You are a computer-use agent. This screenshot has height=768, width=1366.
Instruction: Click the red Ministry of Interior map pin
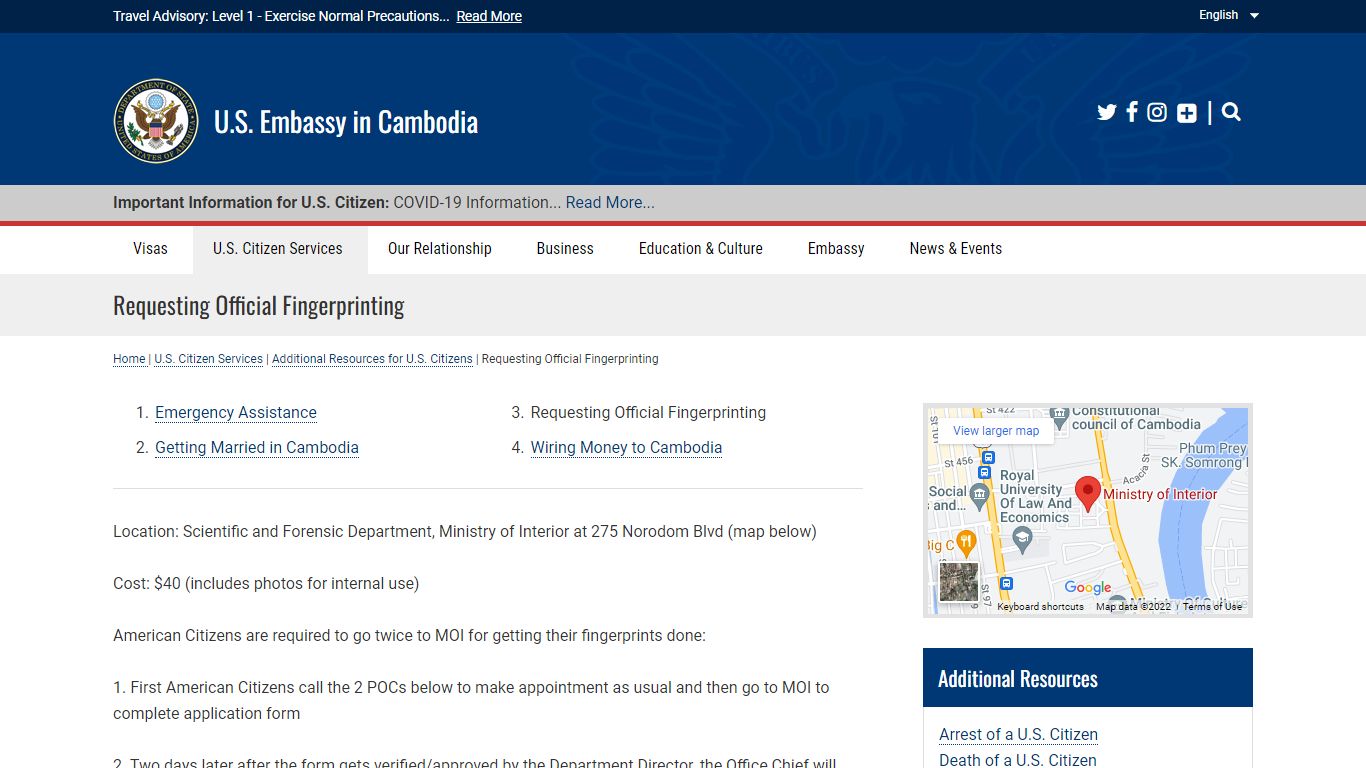coord(1087,494)
